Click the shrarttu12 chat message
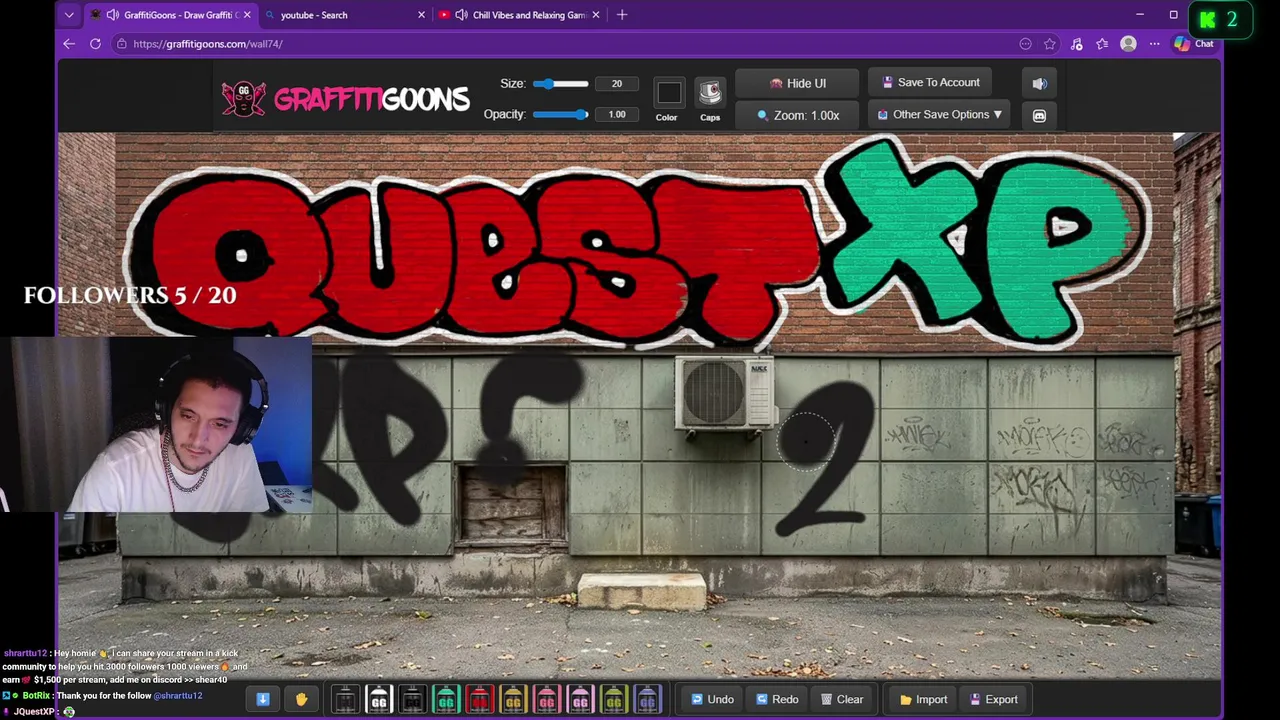 point(125,666)
